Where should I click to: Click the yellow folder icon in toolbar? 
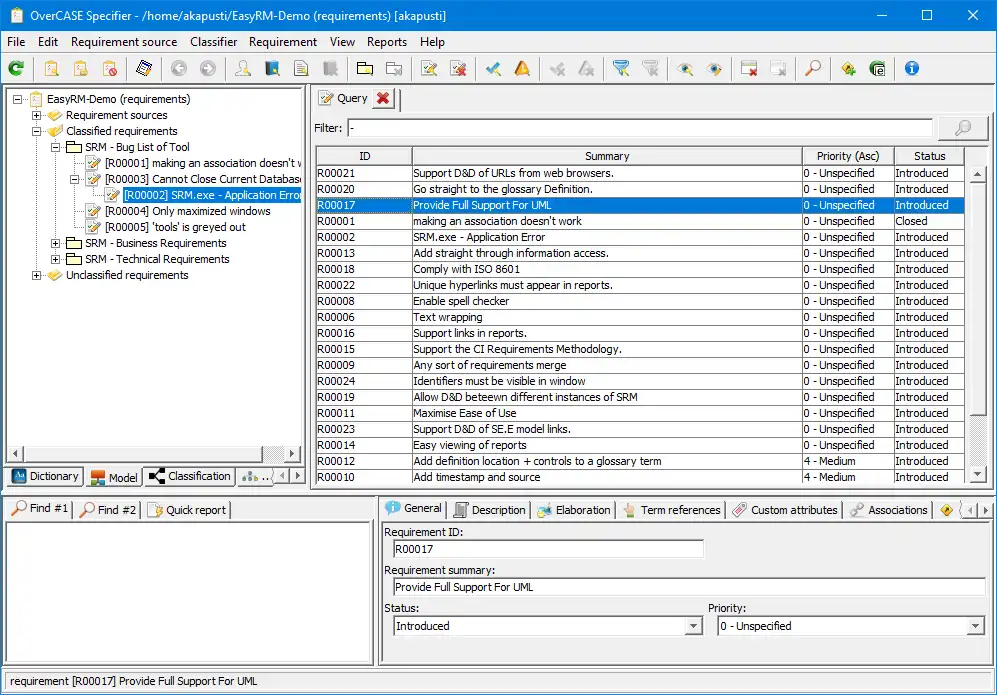click(365, 69)
